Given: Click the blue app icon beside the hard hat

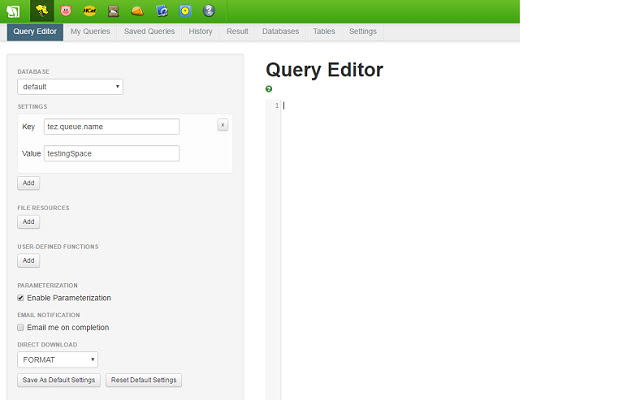Looking at the screenshot, I should [162, 11].
